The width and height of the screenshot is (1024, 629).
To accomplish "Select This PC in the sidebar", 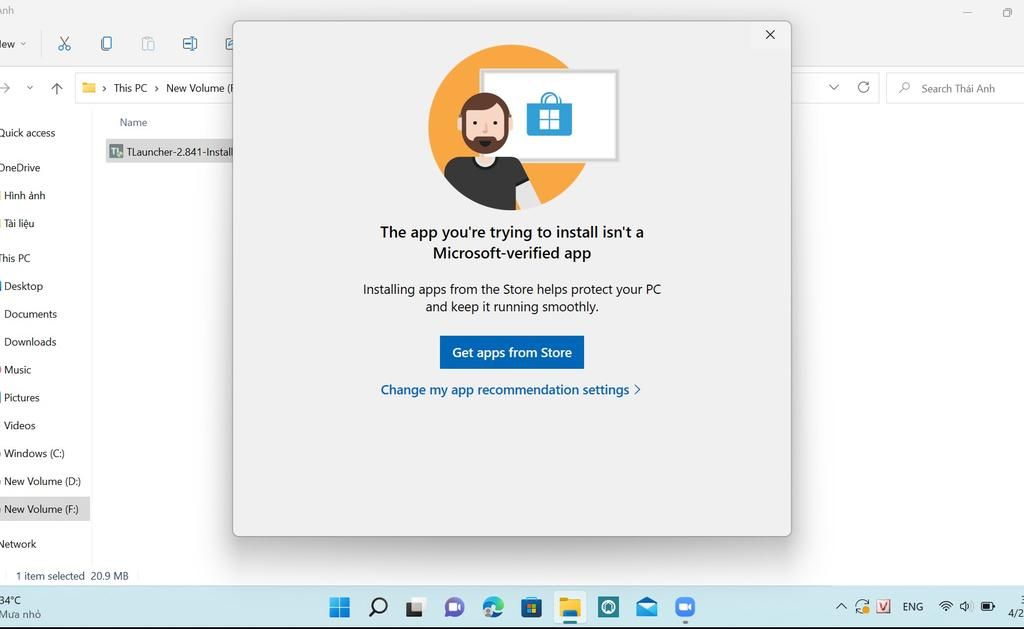I will [15, 258].
